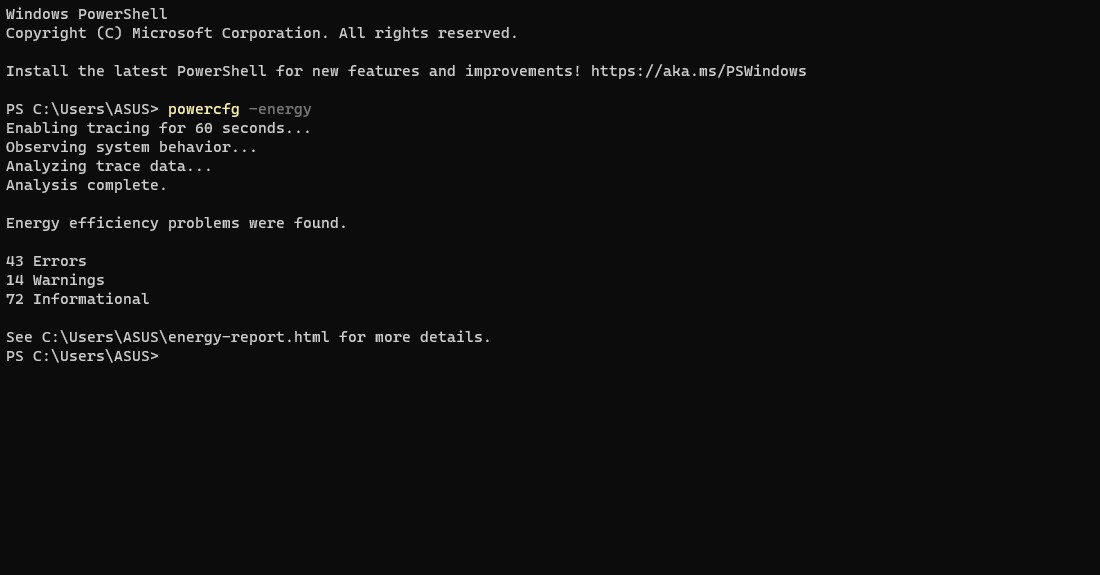Click the "43 Errors" count line
1100x575 pixels.
click(46, 261)
